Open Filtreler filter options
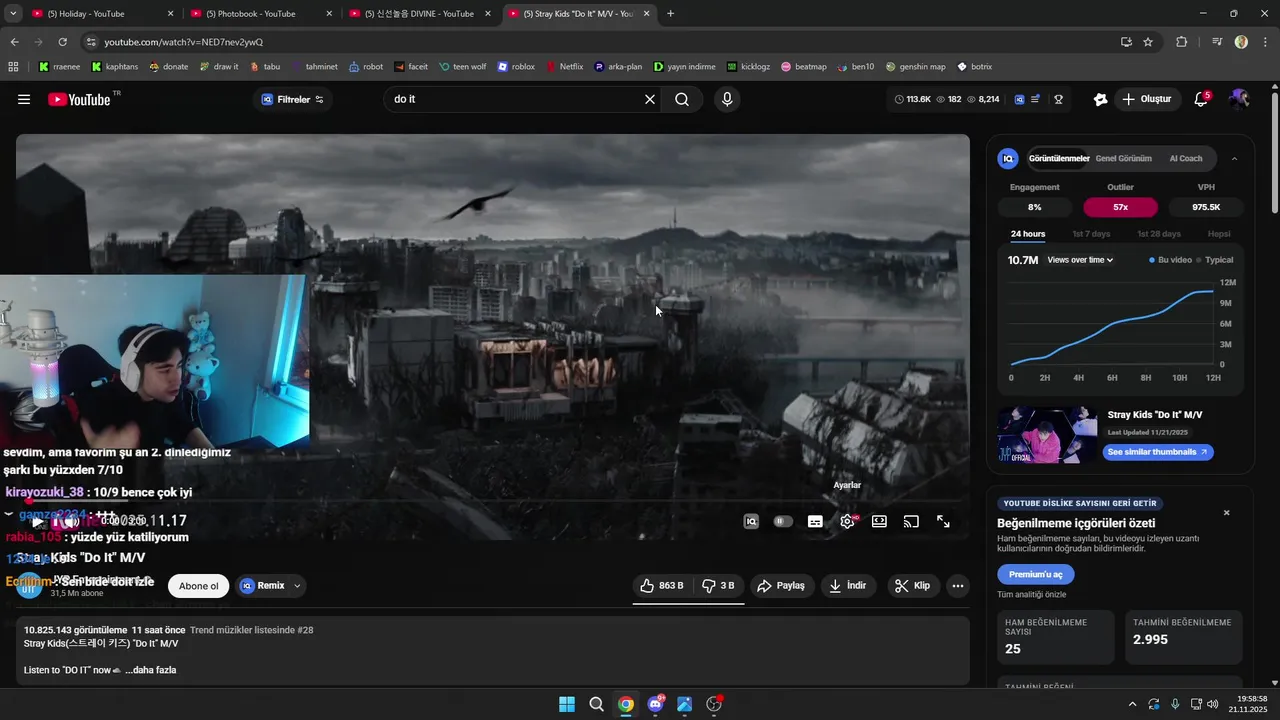Screen dimensions: 1280x720 (293, 99)
